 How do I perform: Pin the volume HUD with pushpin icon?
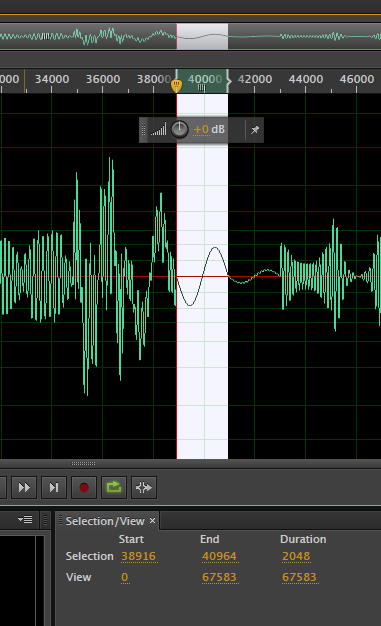pyautogui.click(x=255, y=130)
